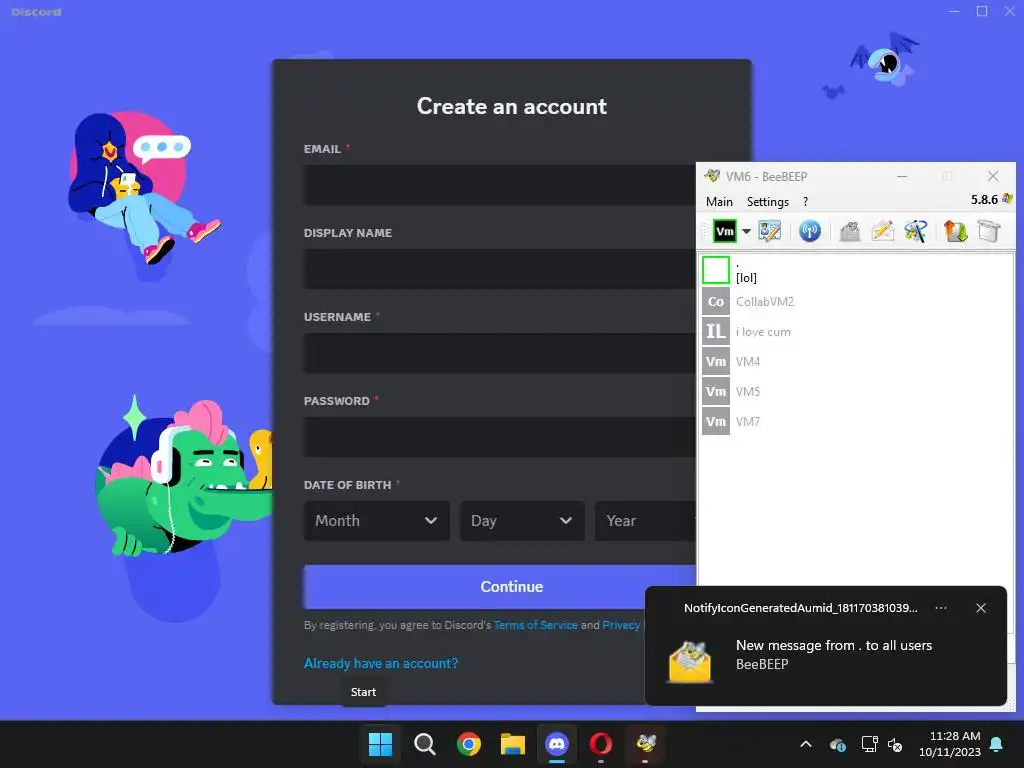Click the Vm user avatar in BeeBEEP toolbar
Image resolution: width=1024 pixels, height=768 pixels.
click(x=724, y=231)
